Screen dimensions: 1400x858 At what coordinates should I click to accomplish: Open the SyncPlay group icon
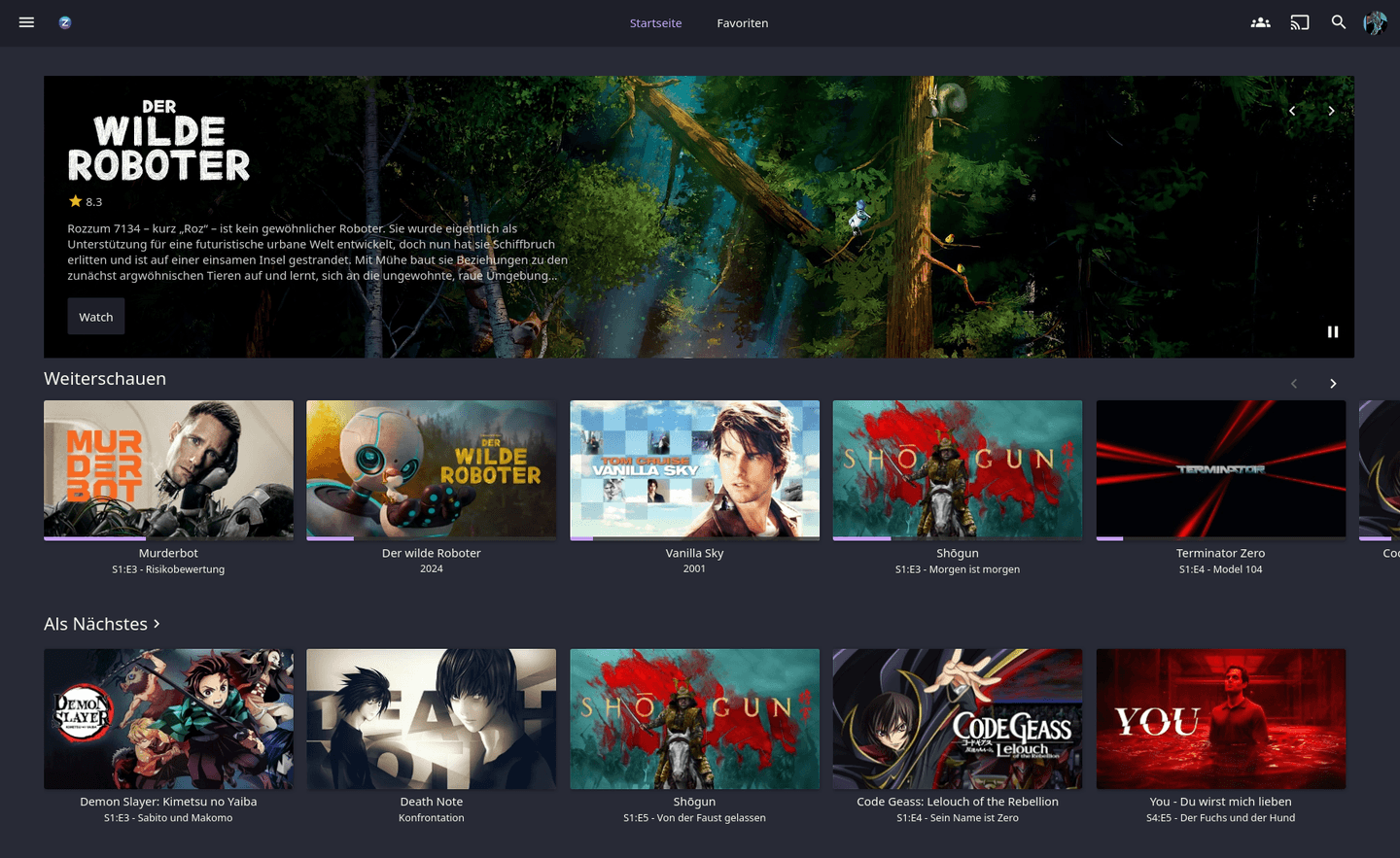tap(1260, 22)
